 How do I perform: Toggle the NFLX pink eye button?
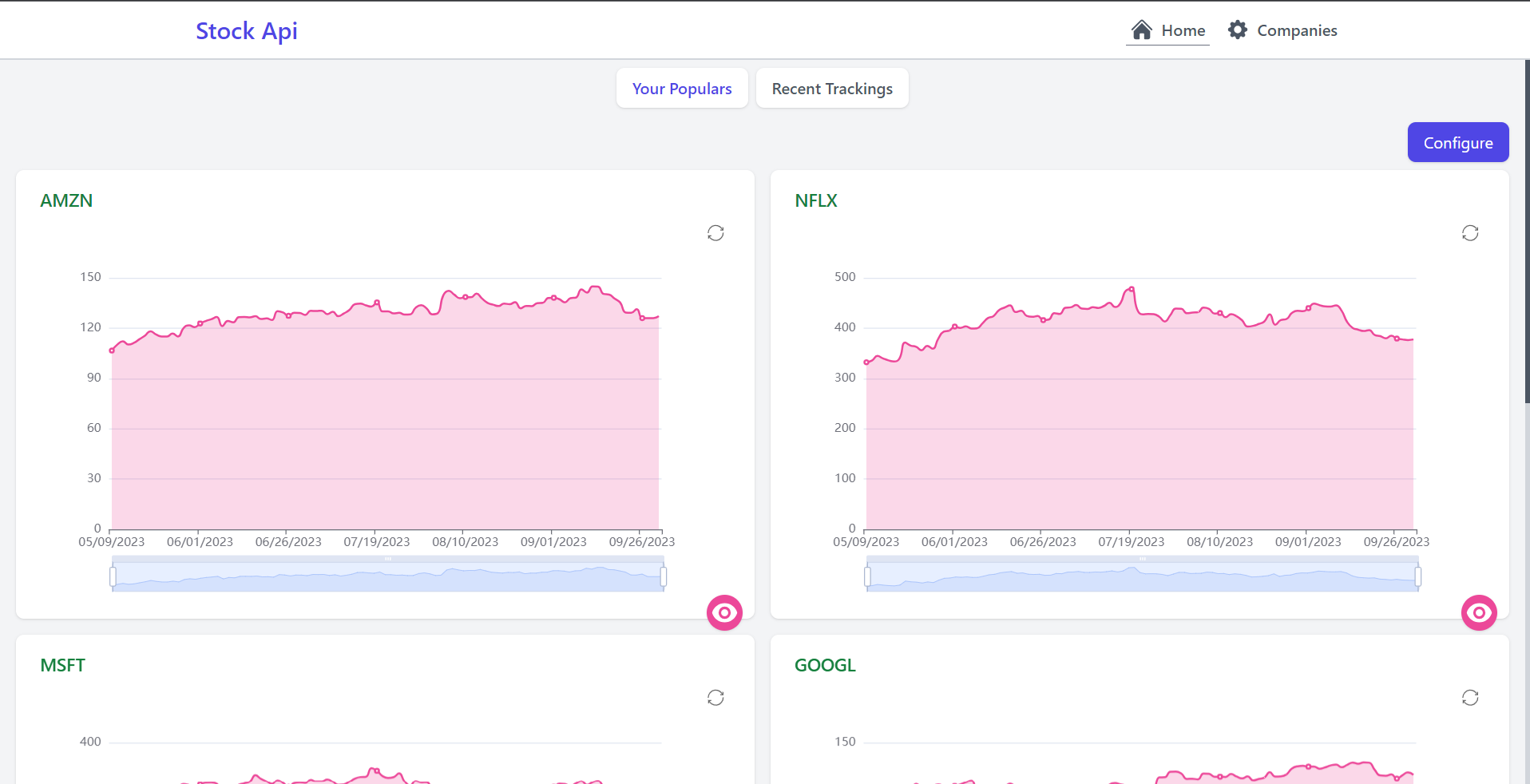(1479, 612)
